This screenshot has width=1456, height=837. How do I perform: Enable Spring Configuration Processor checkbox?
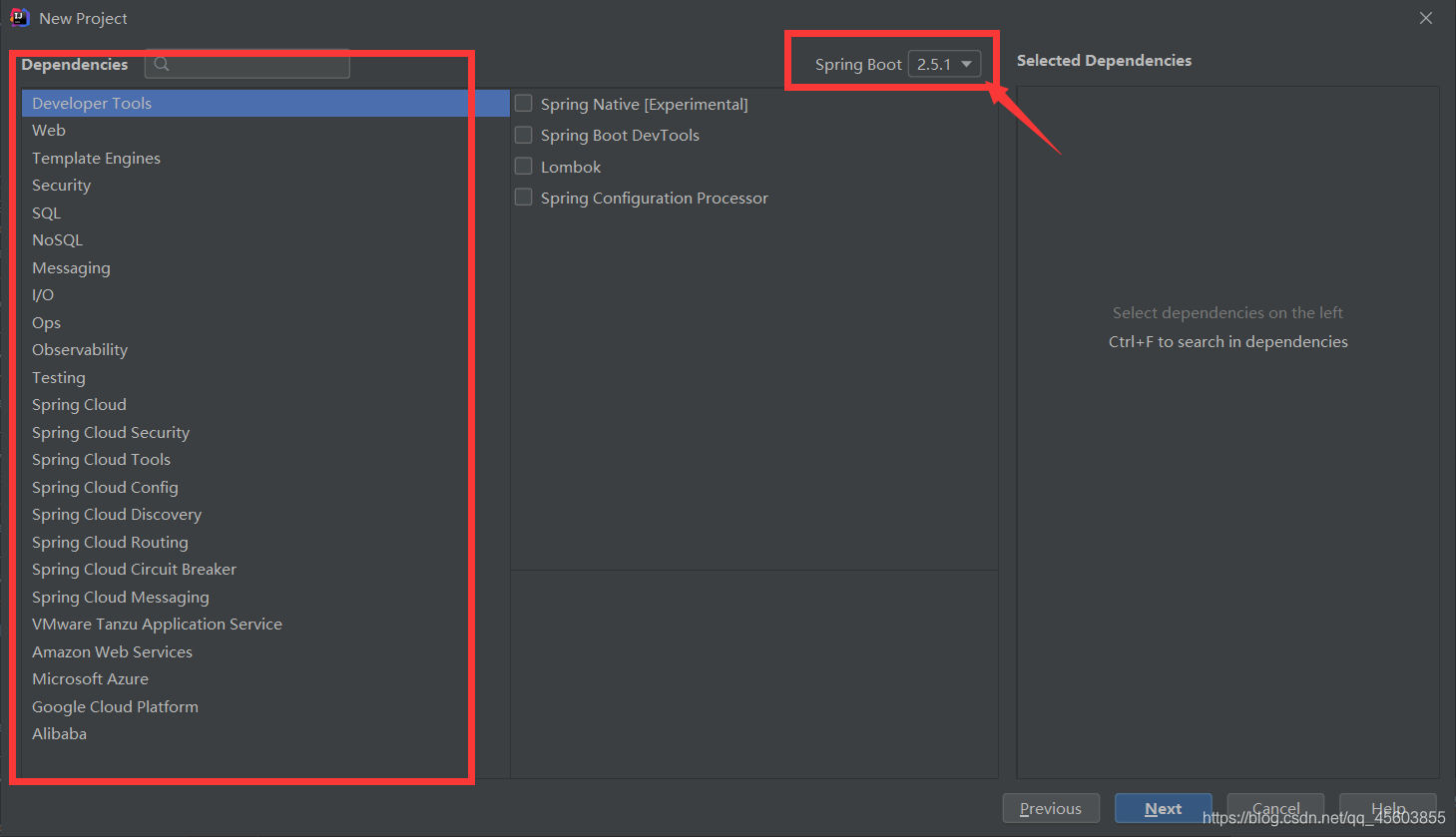523,198
